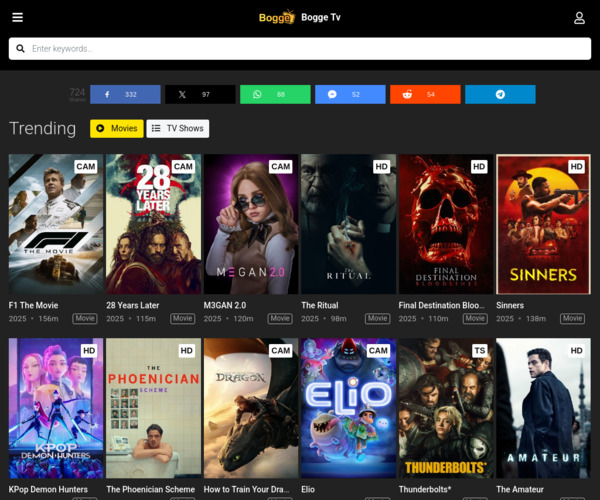Click HD badge on Phoenician Scheme

tap(187, 350)
